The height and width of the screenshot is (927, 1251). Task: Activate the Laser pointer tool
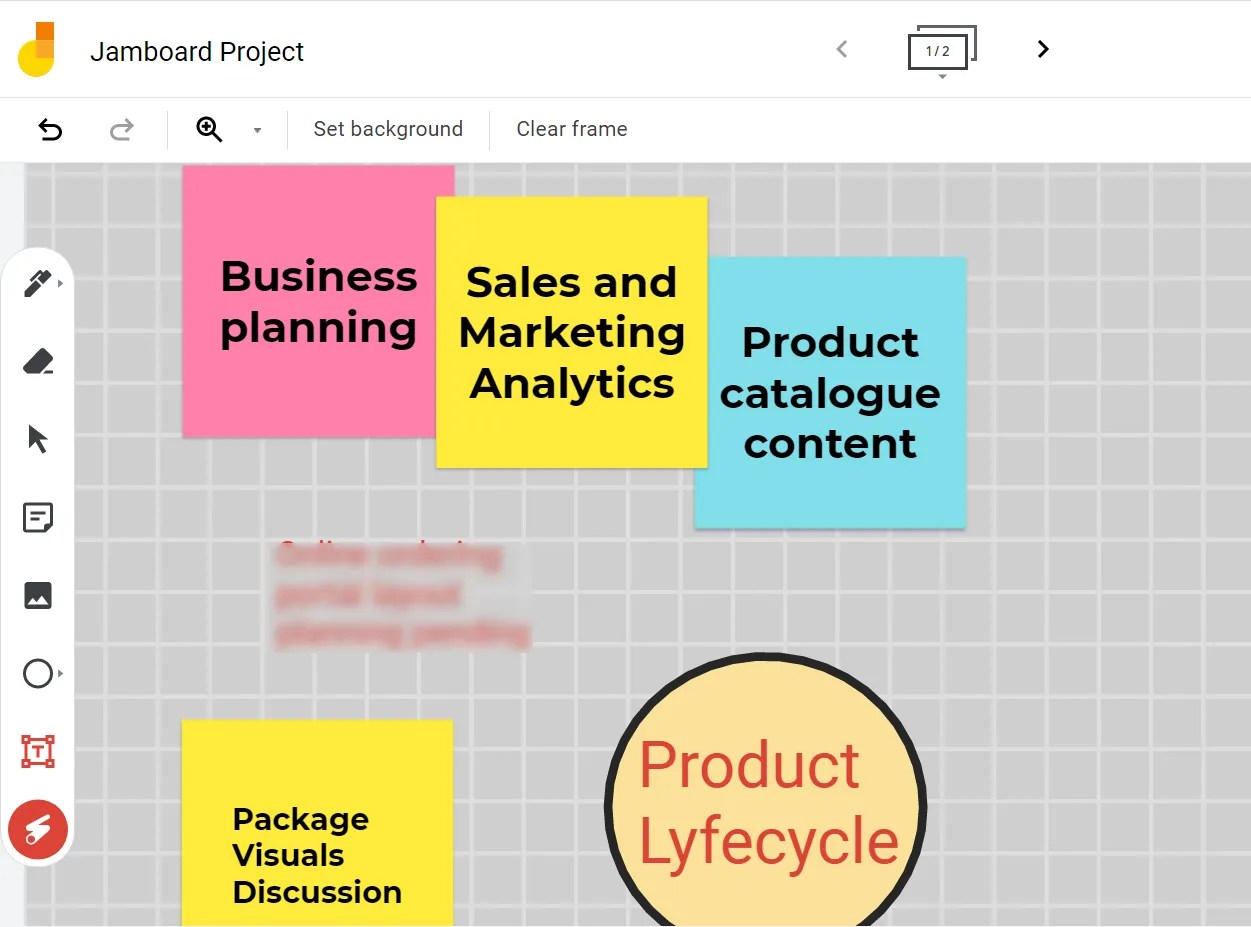click(x=37, y=829)
